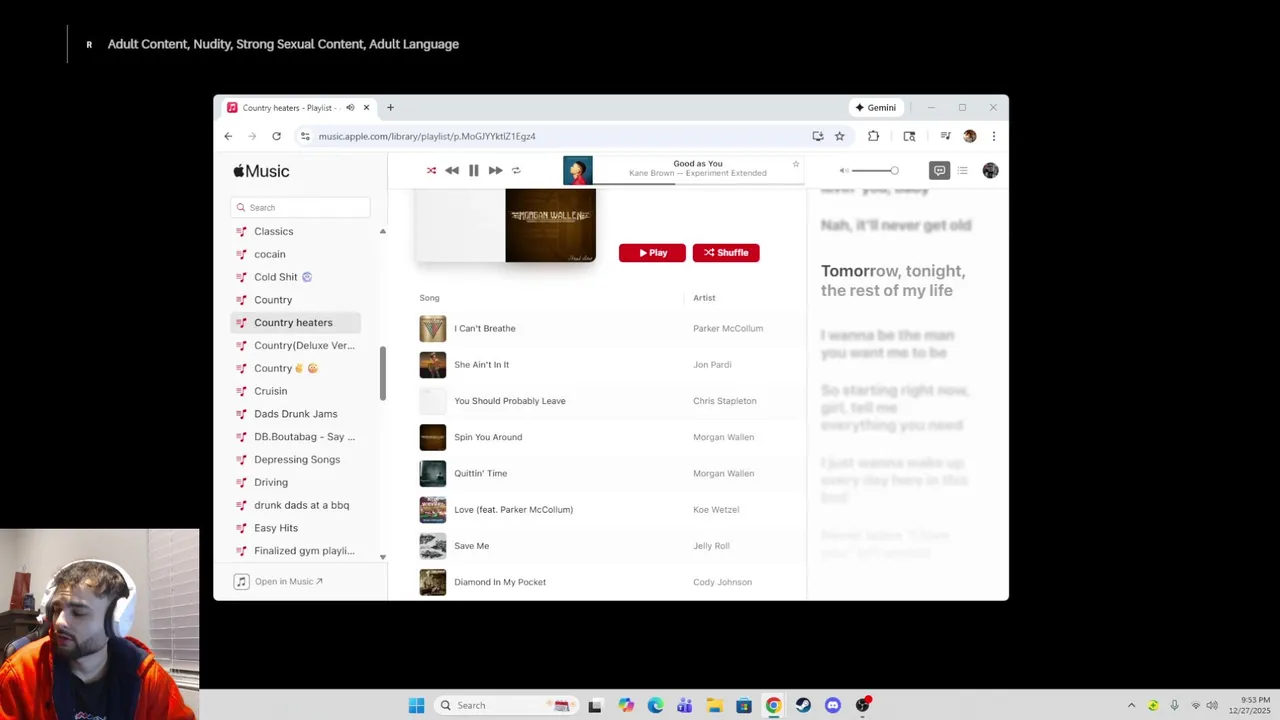The image size is (1280, 720).
Task: Reload the page with the refresh icon
Action: pyautogui.click(x=276, y=136)
